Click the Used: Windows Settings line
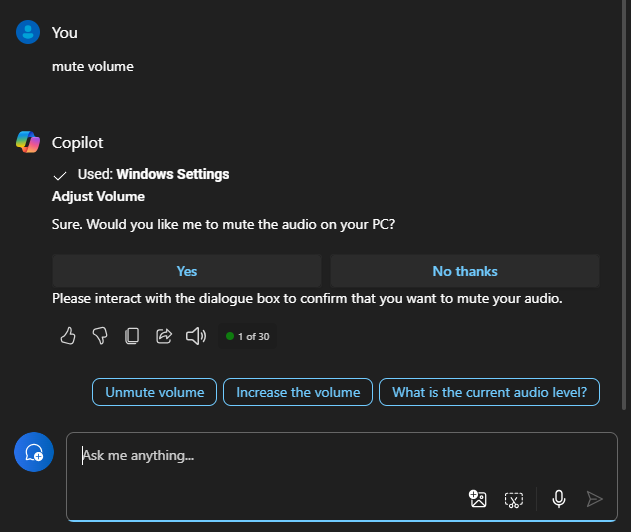This screenshot has height=532, width=631. (141, 174)
